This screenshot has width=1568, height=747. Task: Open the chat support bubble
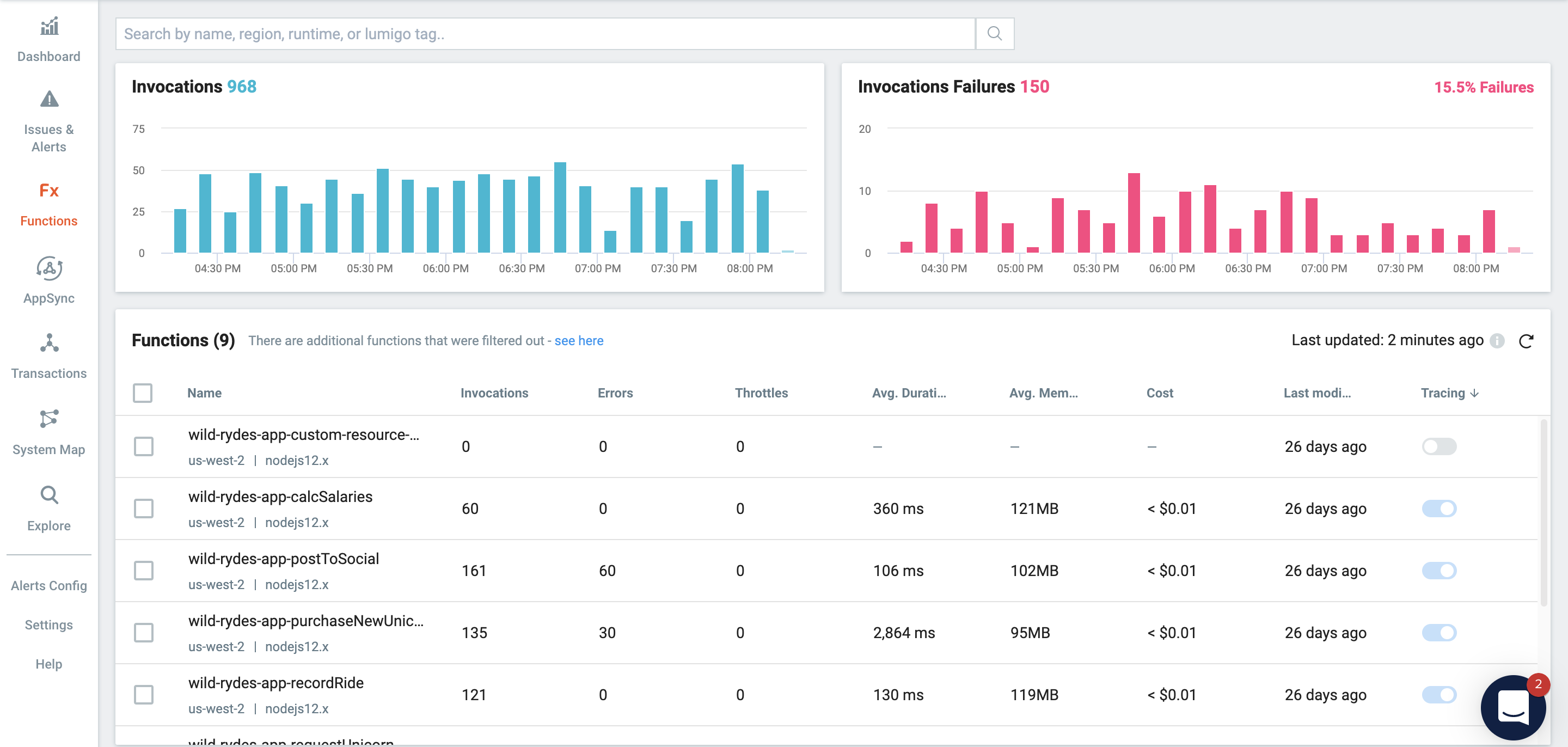[1512, 707]
